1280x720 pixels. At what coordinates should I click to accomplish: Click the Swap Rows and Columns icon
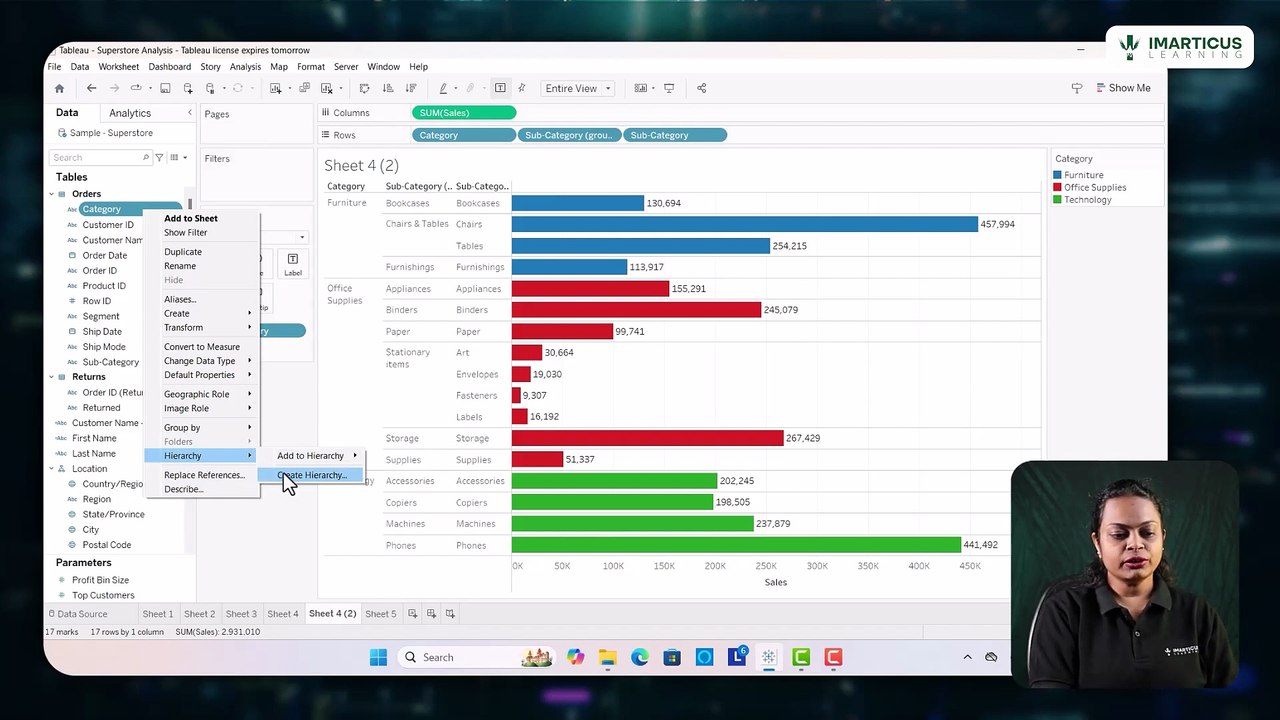coord(364,88)
